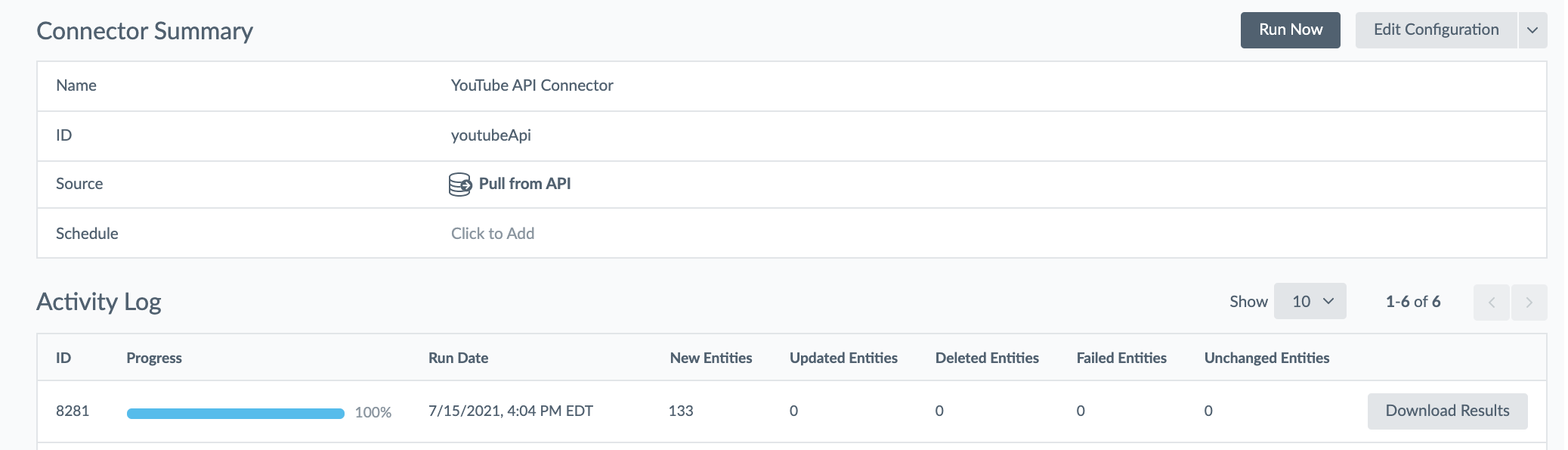Click to Add a schedule

pyautogui.click(x=493, y=234)
